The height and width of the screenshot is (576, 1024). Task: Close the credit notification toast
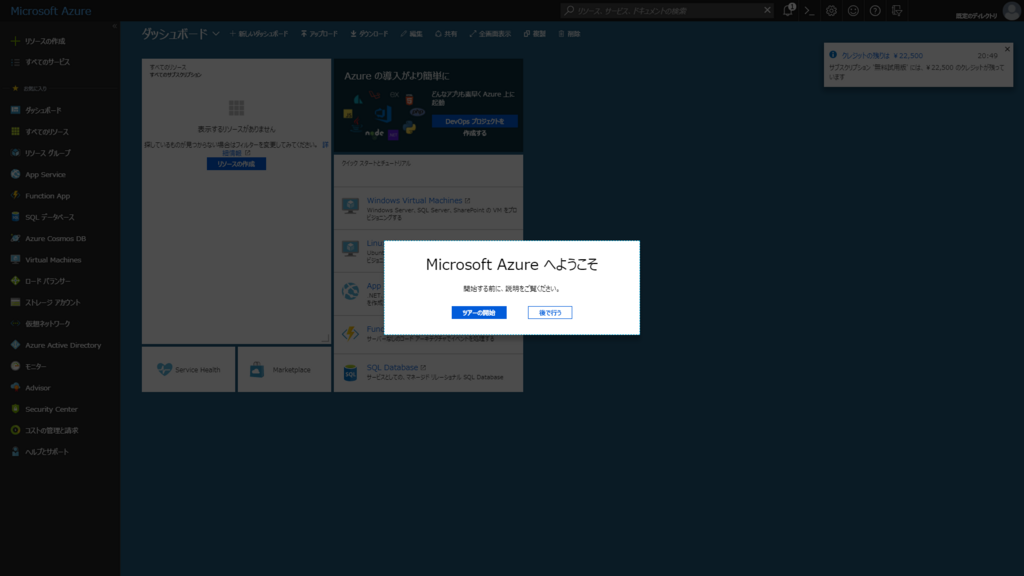pyautogui.click(x=1007, y=49)
